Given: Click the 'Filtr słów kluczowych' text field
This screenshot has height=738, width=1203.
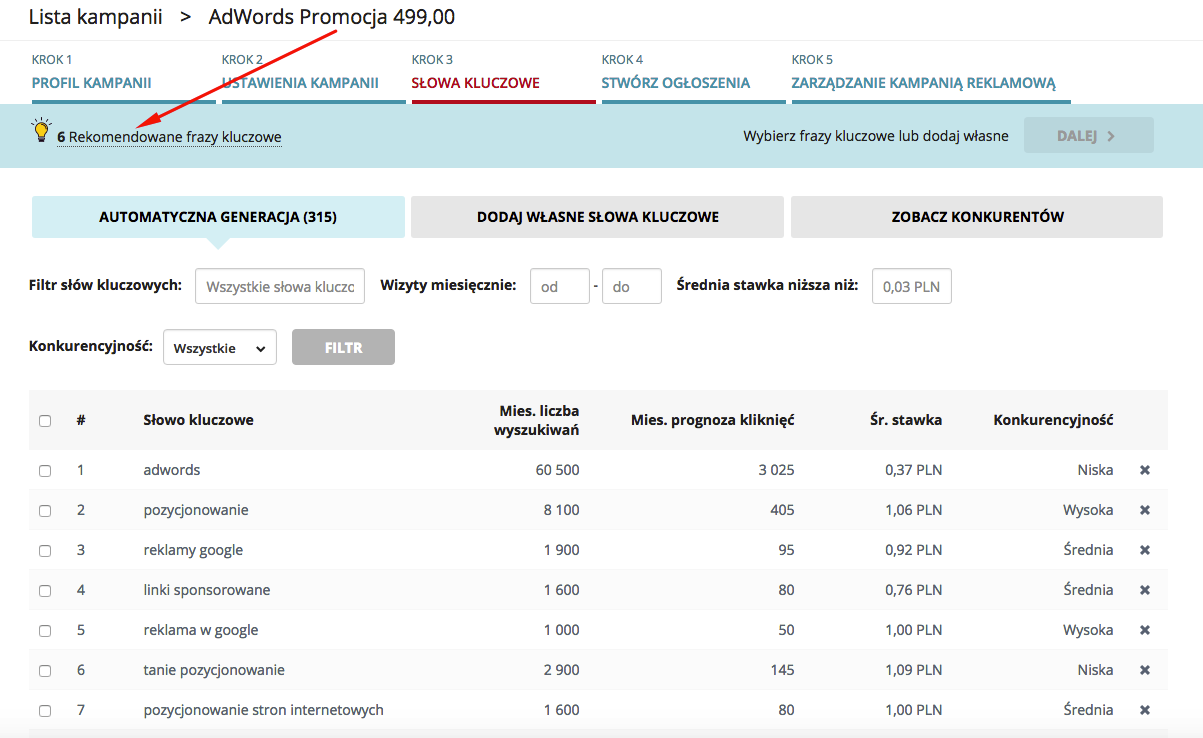Looking at the screenshot, I should tap(280, 286).
